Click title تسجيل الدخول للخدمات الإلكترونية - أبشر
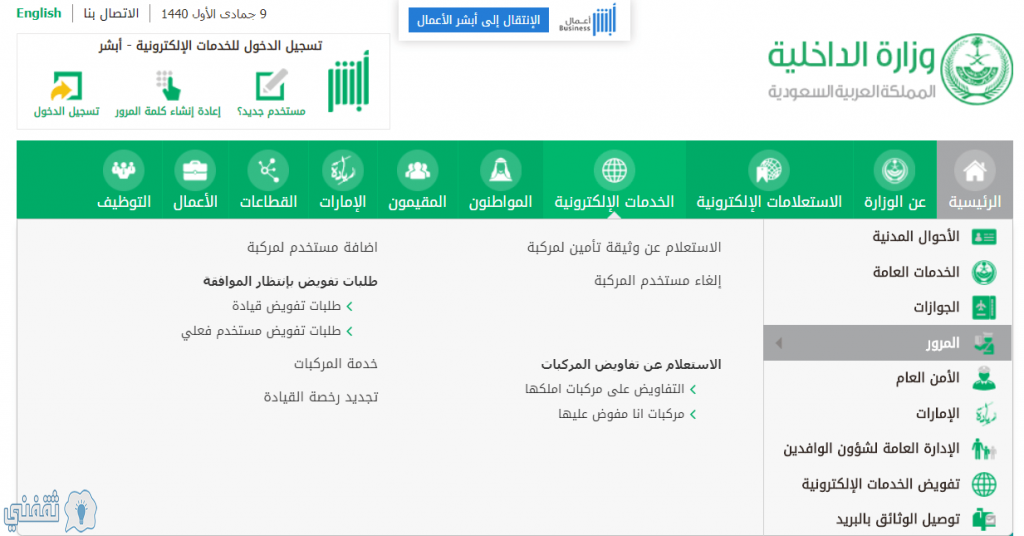Image resolution: width=1024 pixels, height=536 pixels. pos(210,46)
